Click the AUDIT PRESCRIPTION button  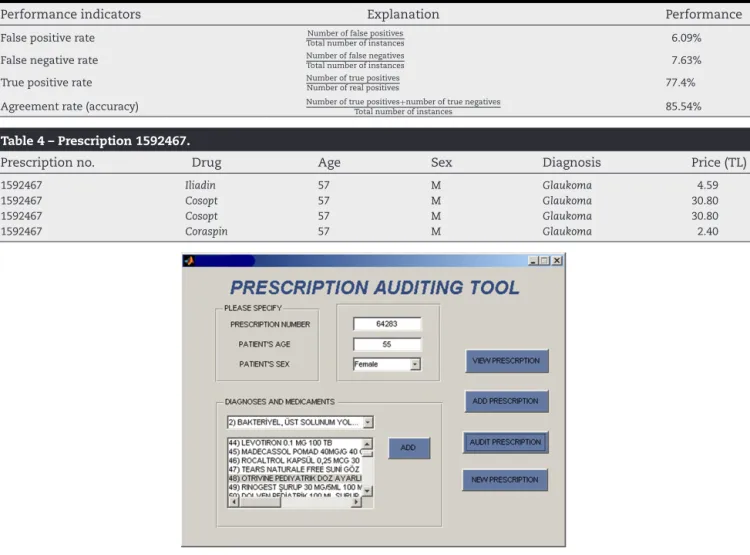coord(506,442)
